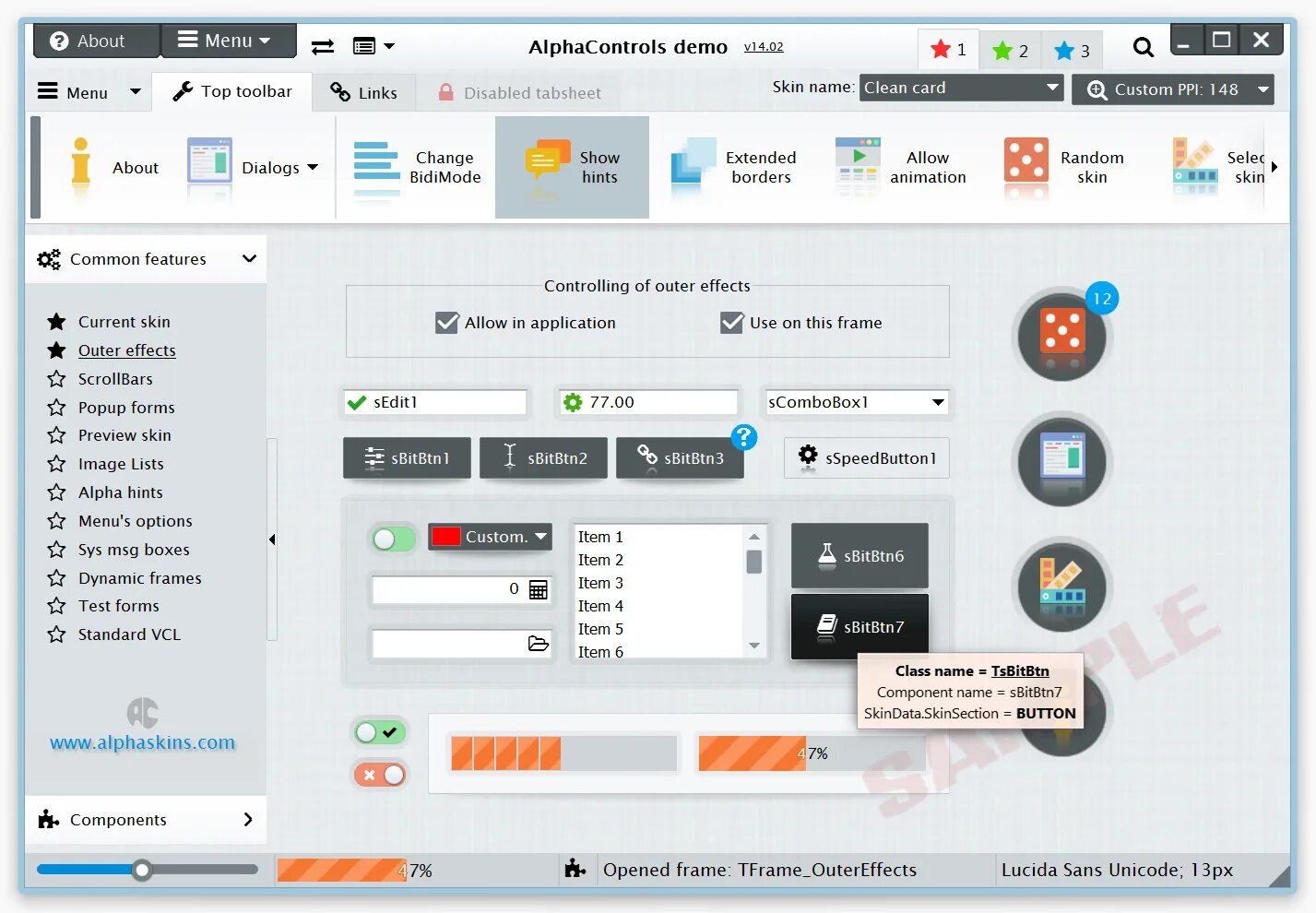This screenshot has height=913, width=1316.
Task: Open the search magnifier in title bar
Action: click(1143, 47)
